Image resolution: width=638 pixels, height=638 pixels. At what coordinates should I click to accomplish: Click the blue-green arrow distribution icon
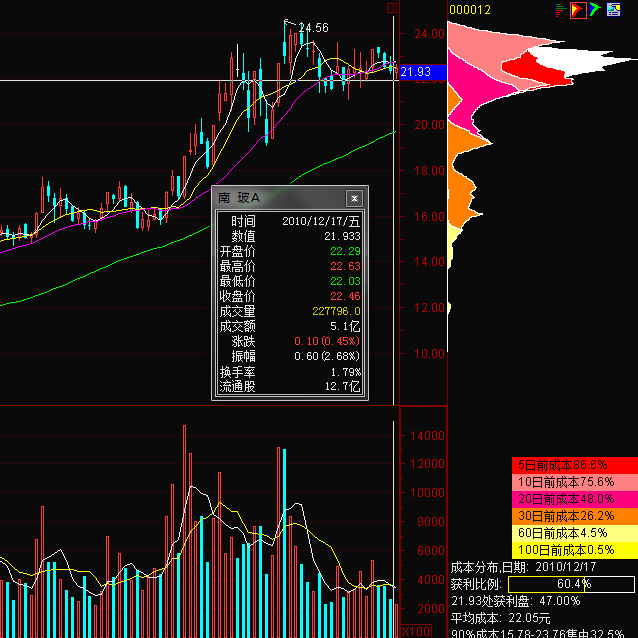point(595,10)
